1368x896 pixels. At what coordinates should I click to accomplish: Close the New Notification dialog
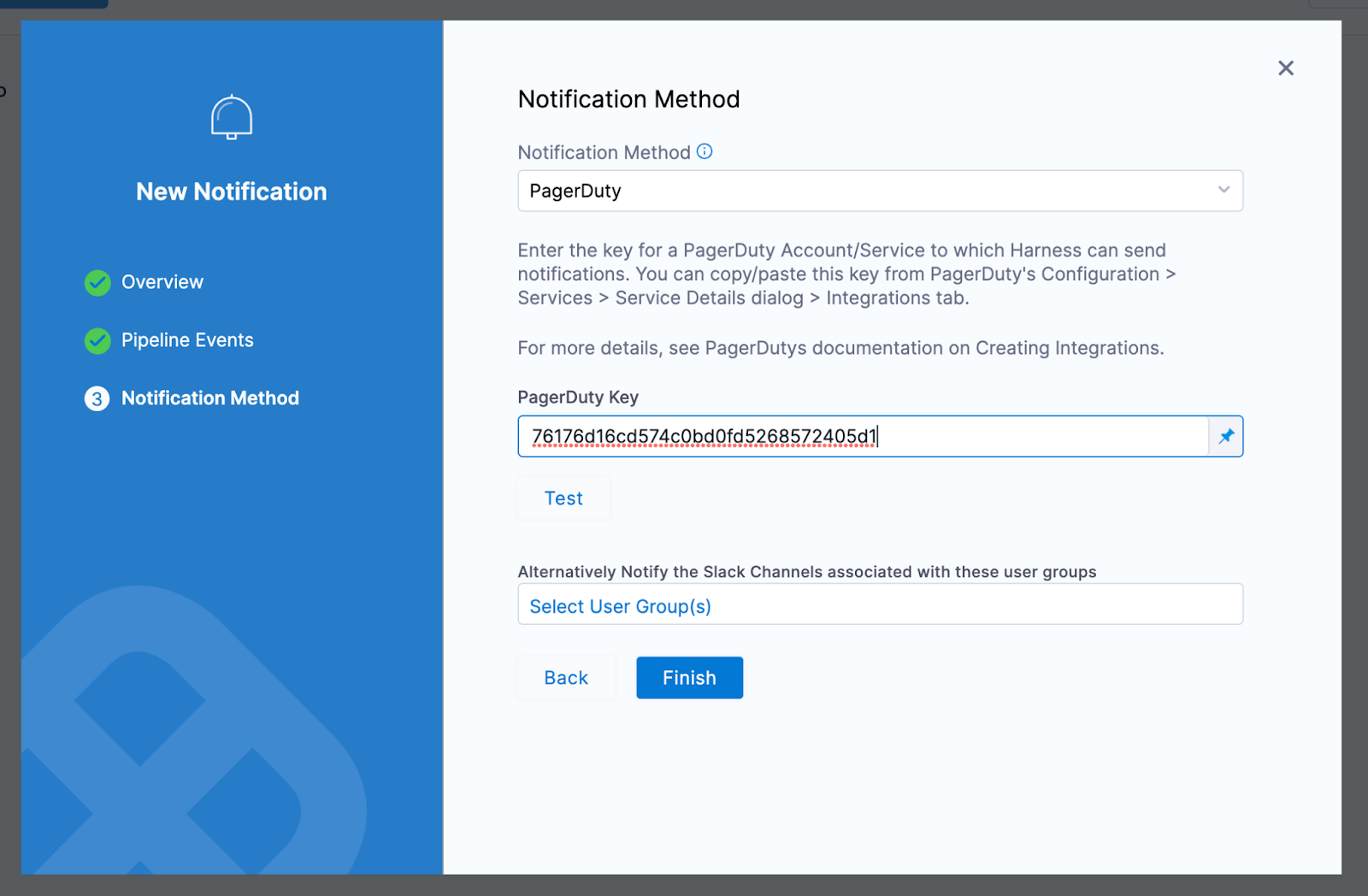1285,68
